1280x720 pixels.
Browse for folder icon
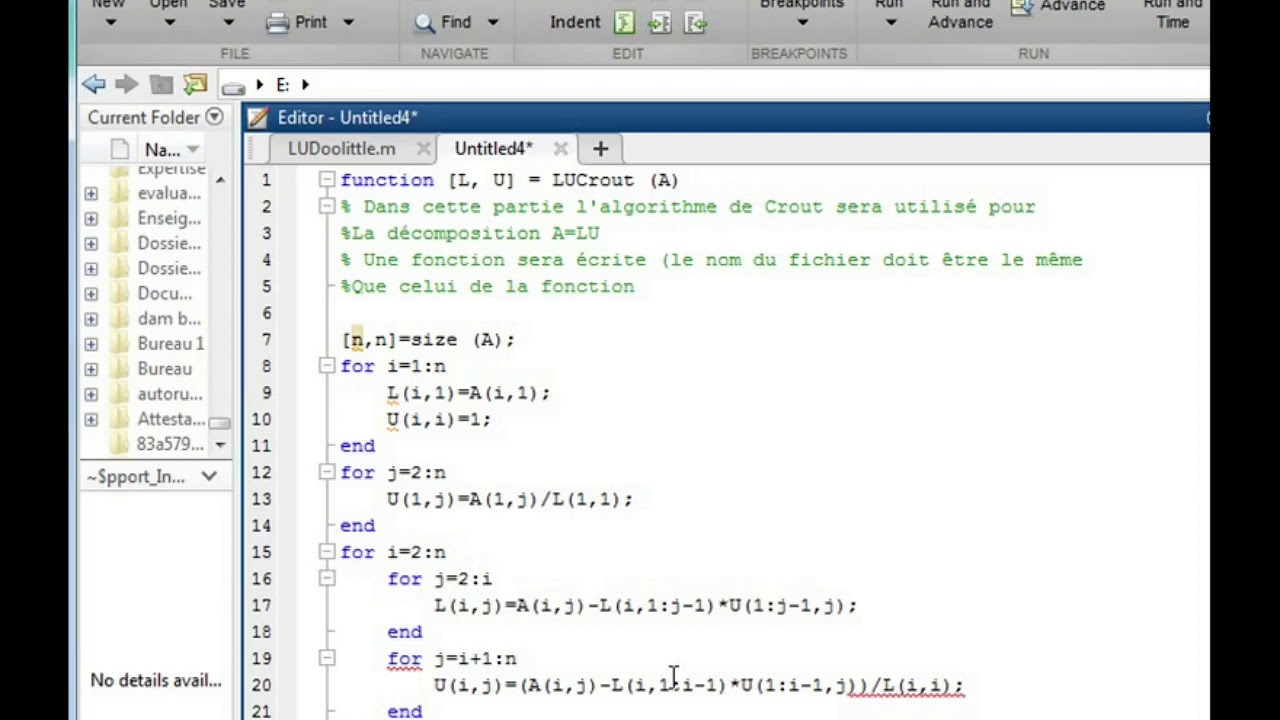click(195, 85)
